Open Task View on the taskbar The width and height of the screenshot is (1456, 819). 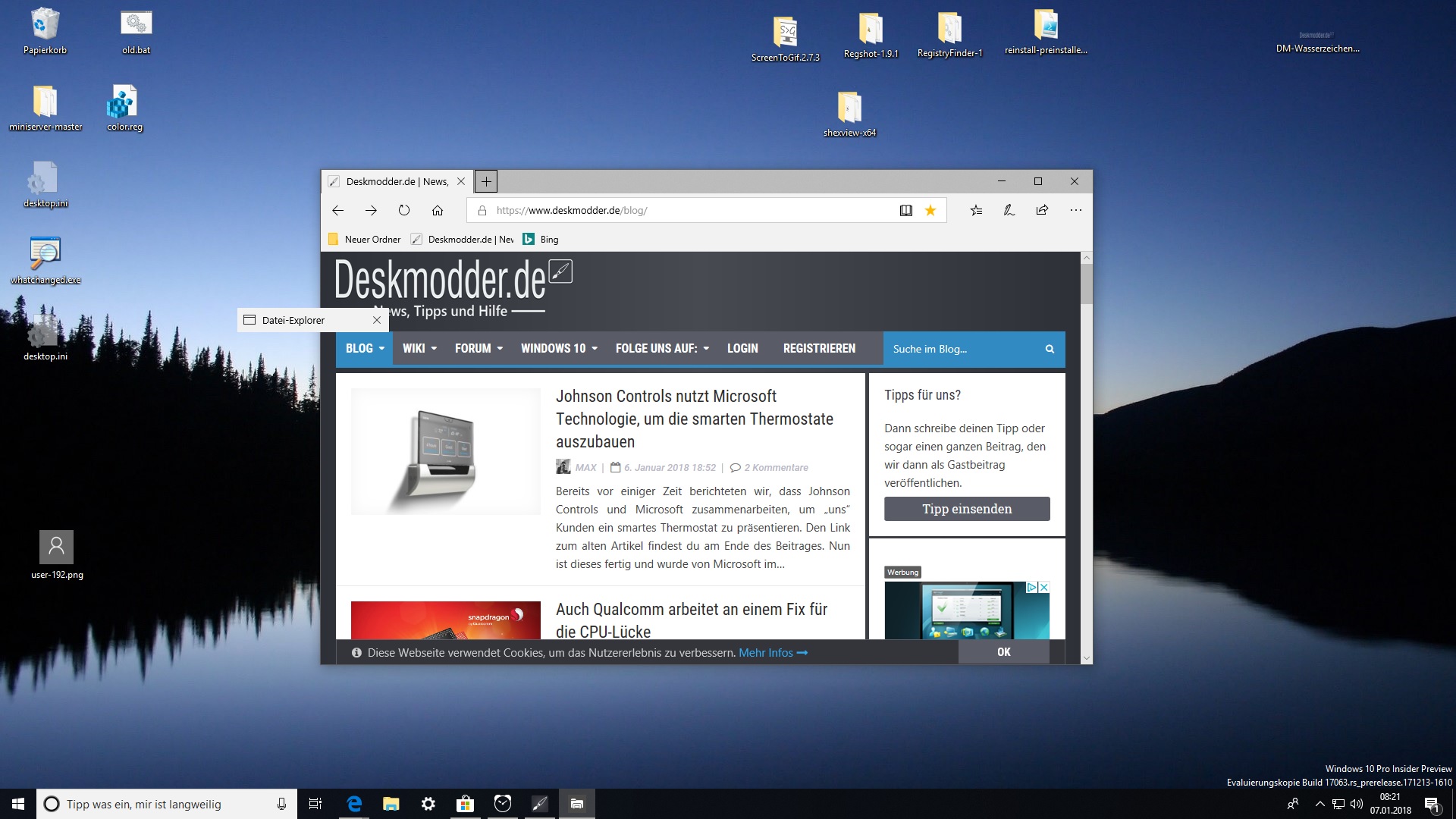pos(315,804)
